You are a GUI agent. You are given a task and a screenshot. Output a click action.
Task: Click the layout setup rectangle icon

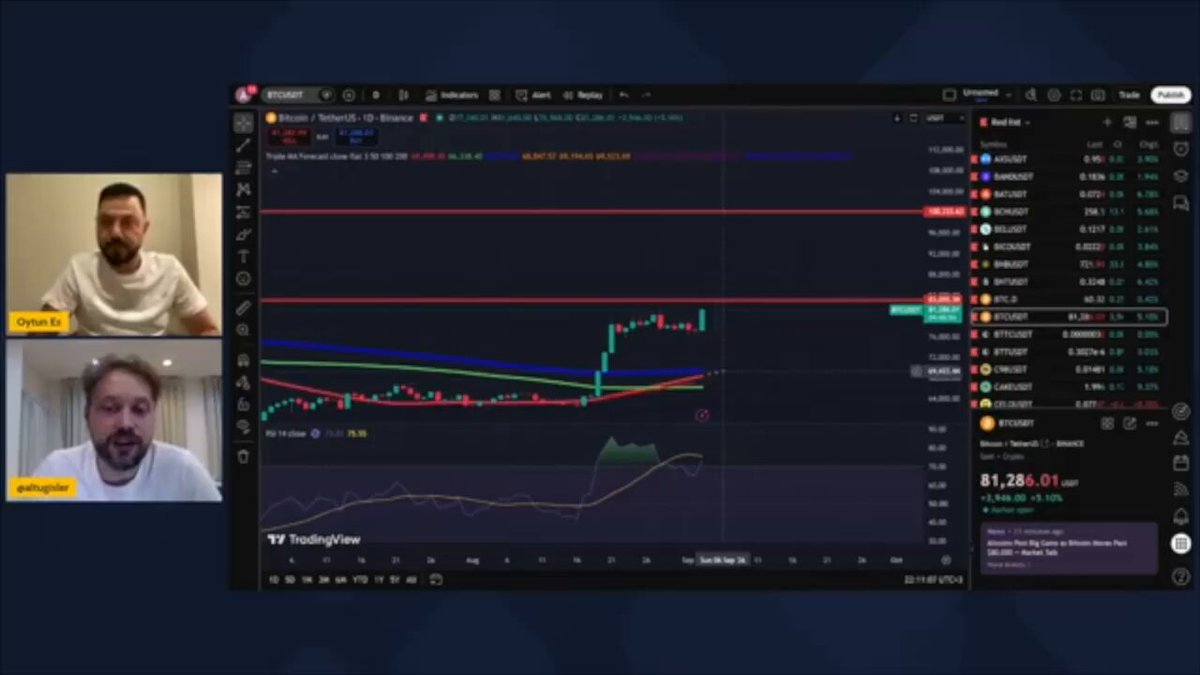949,95
